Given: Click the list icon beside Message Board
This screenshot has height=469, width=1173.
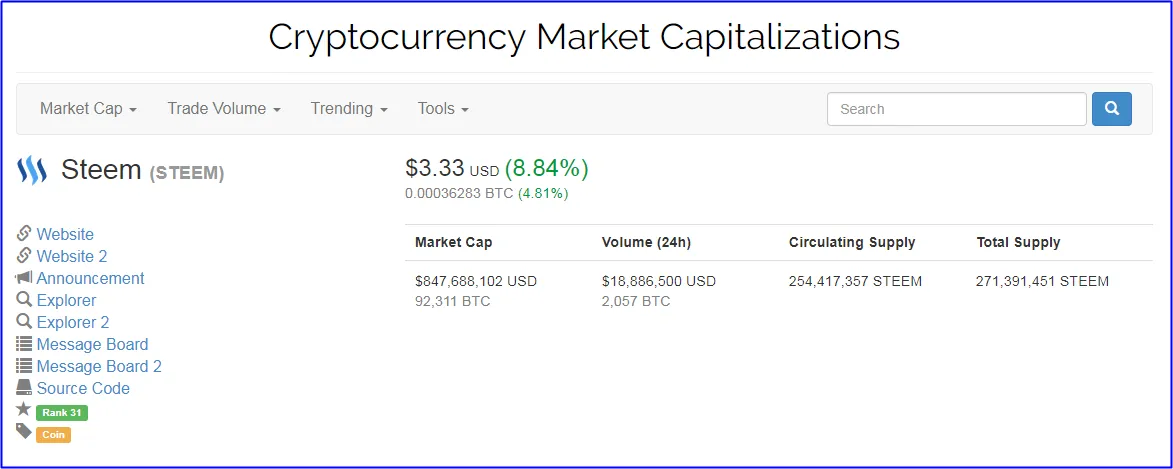Looking at the screenshot, I should point(24,344).
